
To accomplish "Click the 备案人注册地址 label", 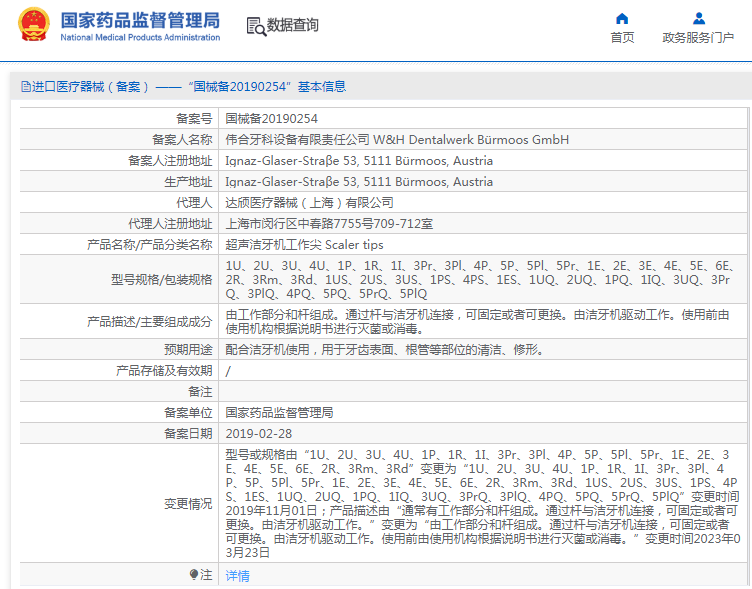I will pyautogui.click(x=170, y=161).
